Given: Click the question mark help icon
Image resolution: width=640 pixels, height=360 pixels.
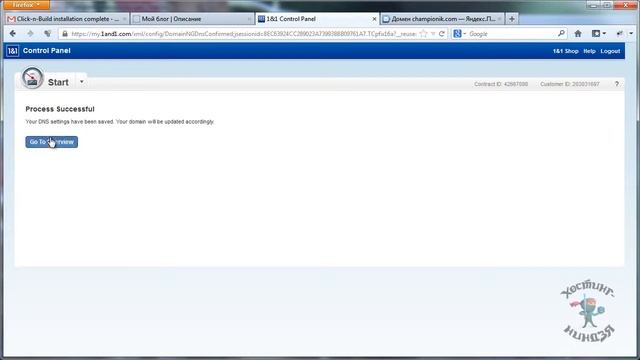Looking at the screenshot, I should click(617, 84).
